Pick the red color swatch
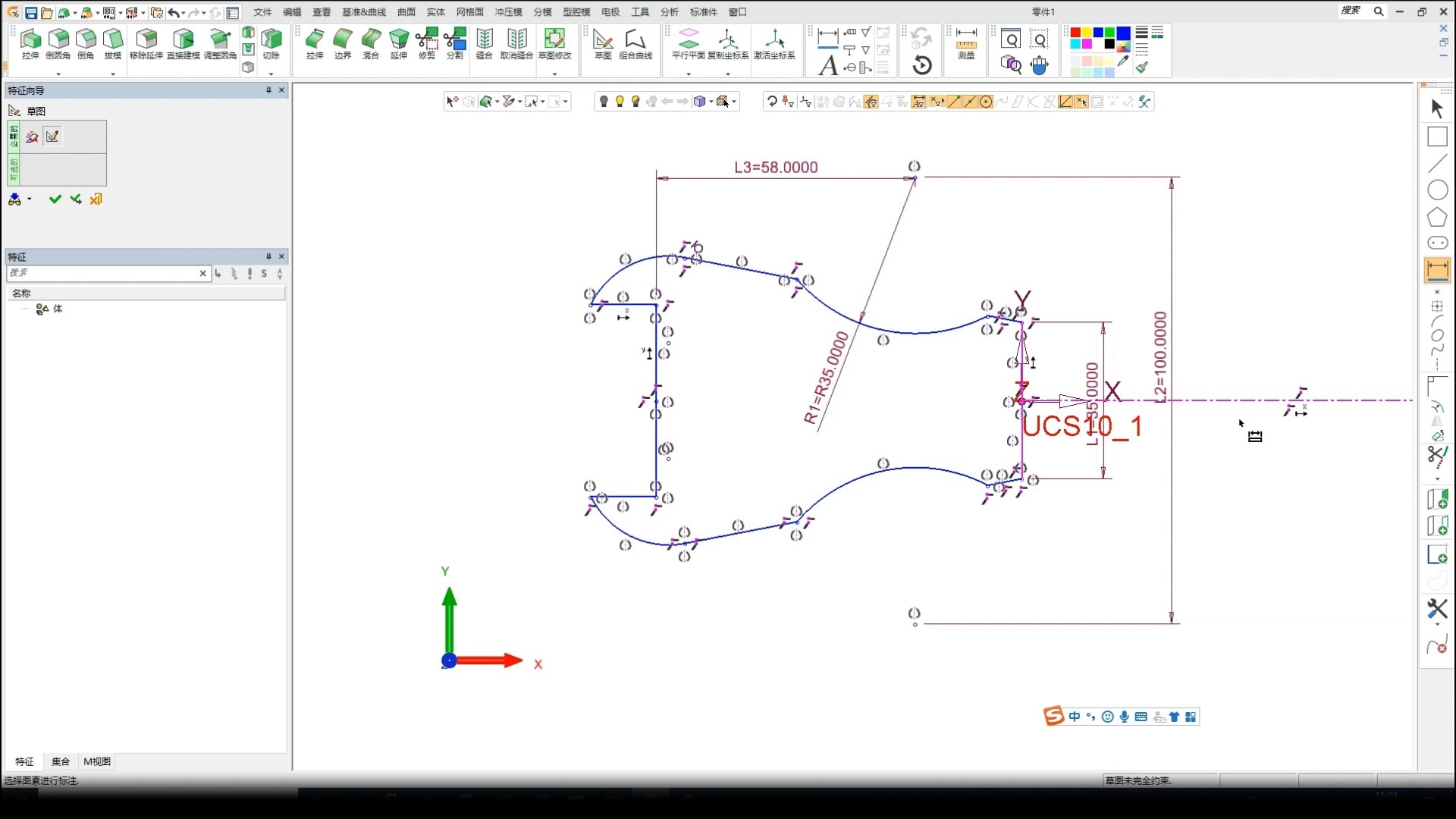 pos(1075,33)
